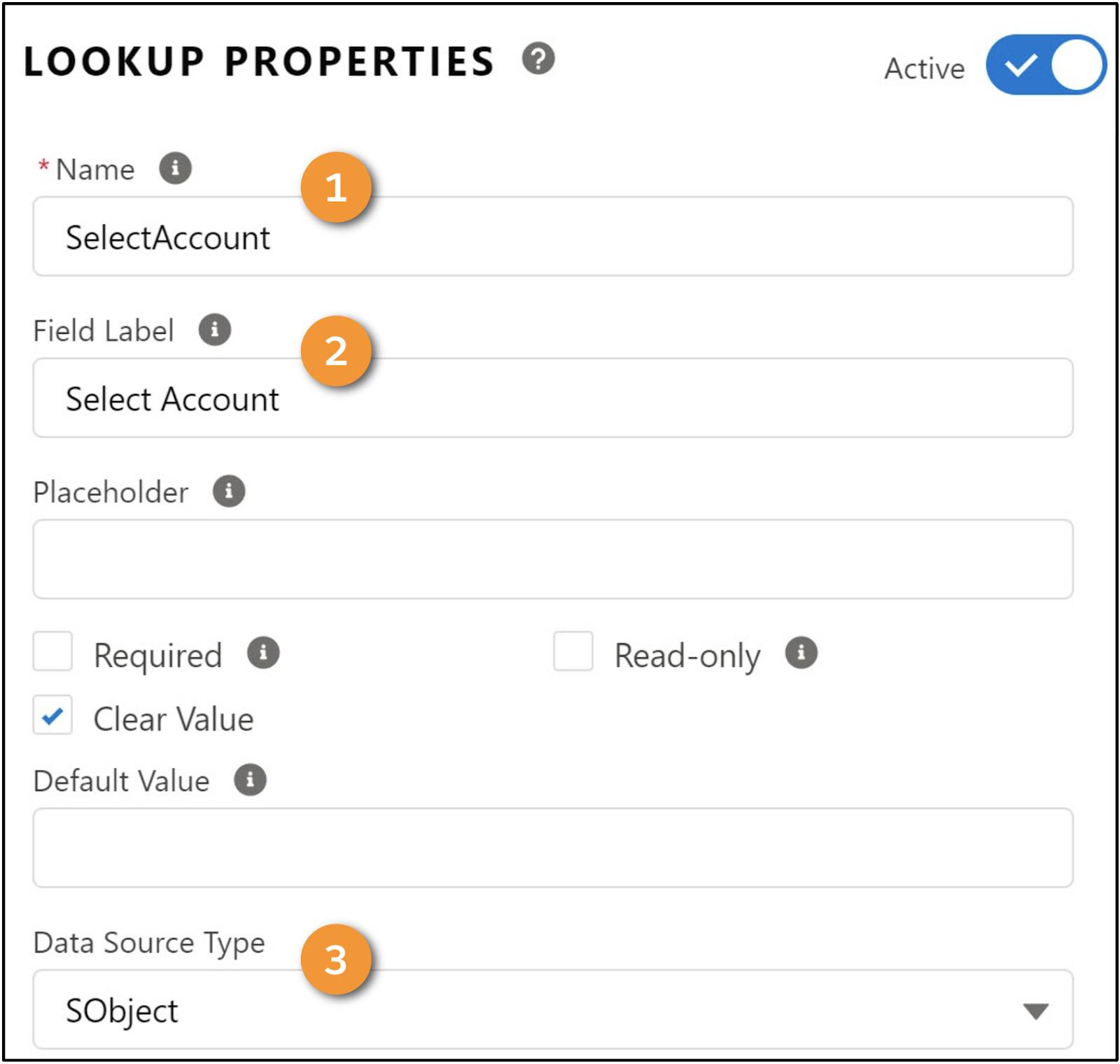Image resolution: width=1120 pixels, height=1064 pixels.
Task: Click the orange step 2 marker
Action: point(336,351)
